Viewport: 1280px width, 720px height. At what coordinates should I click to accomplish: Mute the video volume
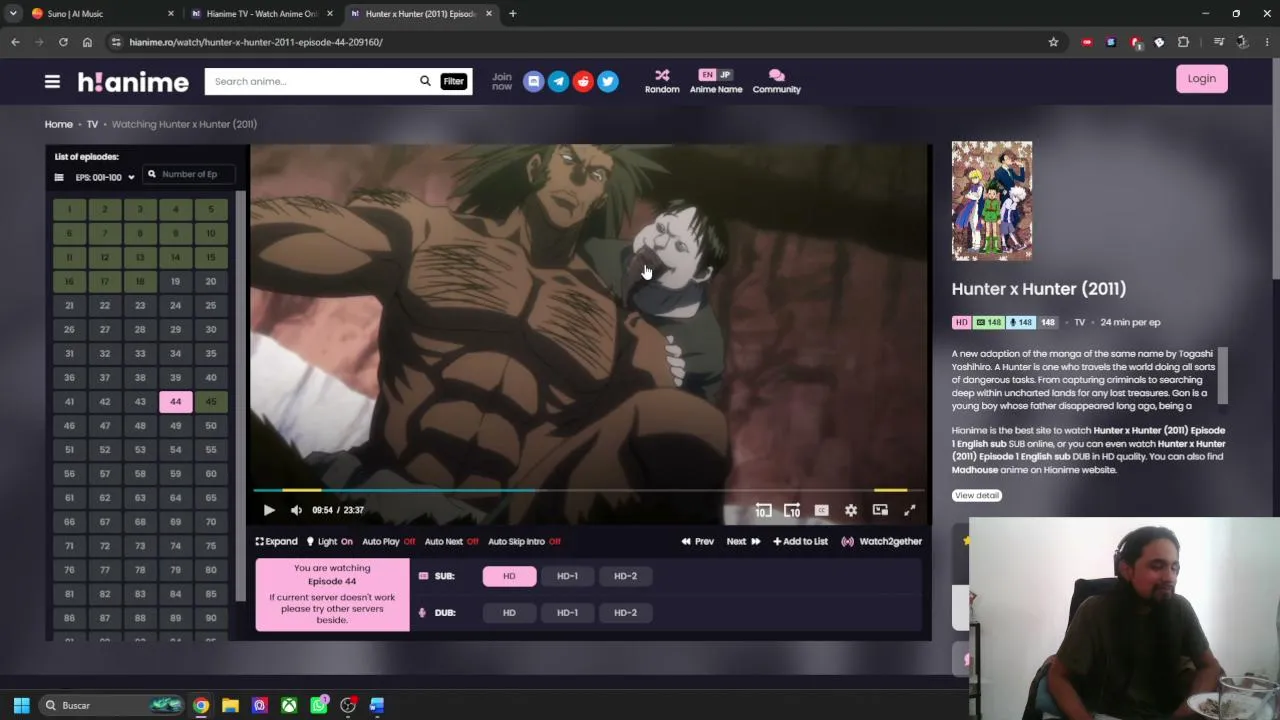click(296, 510)
